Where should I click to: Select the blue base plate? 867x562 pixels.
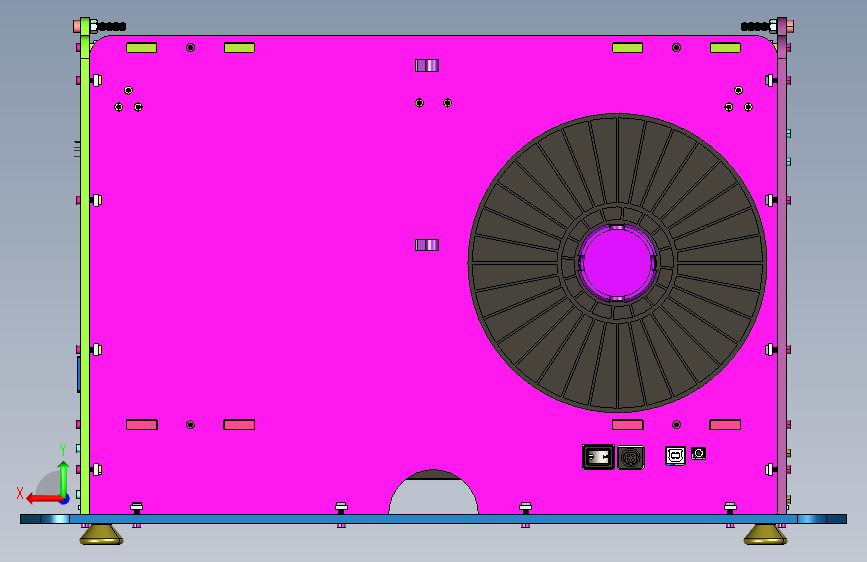click(x=434, y=519)
